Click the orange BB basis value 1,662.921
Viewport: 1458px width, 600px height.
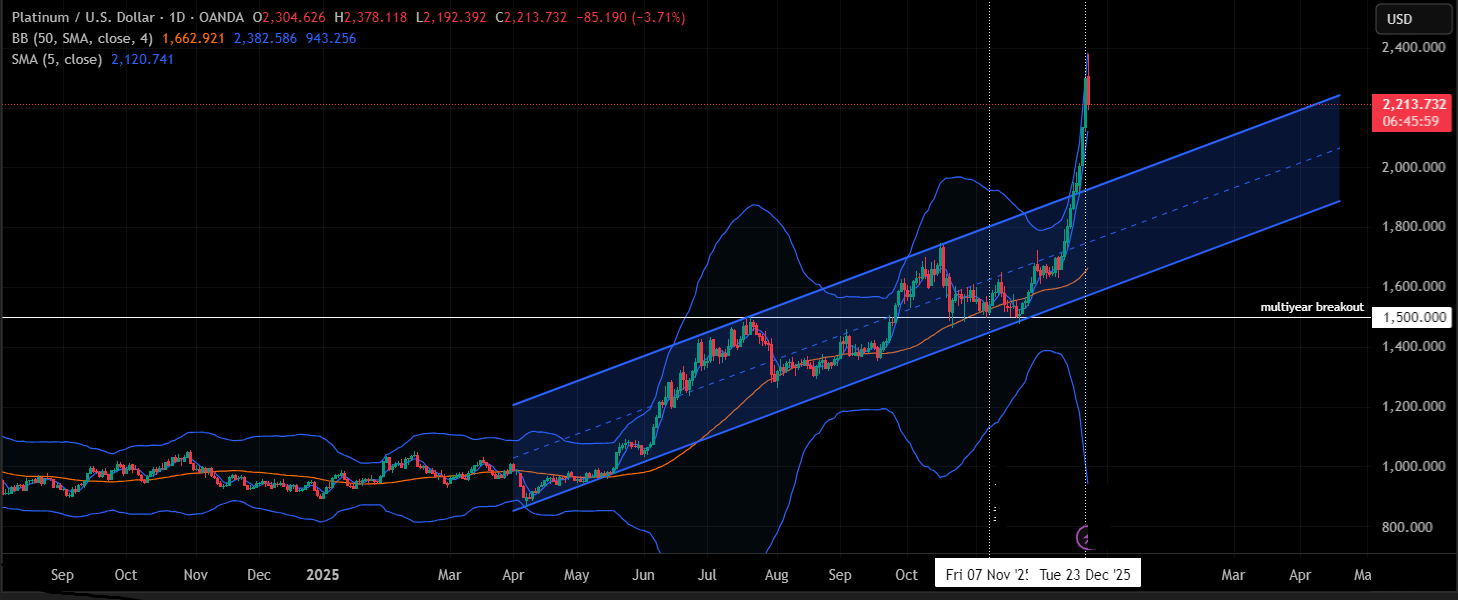[195, 38]
